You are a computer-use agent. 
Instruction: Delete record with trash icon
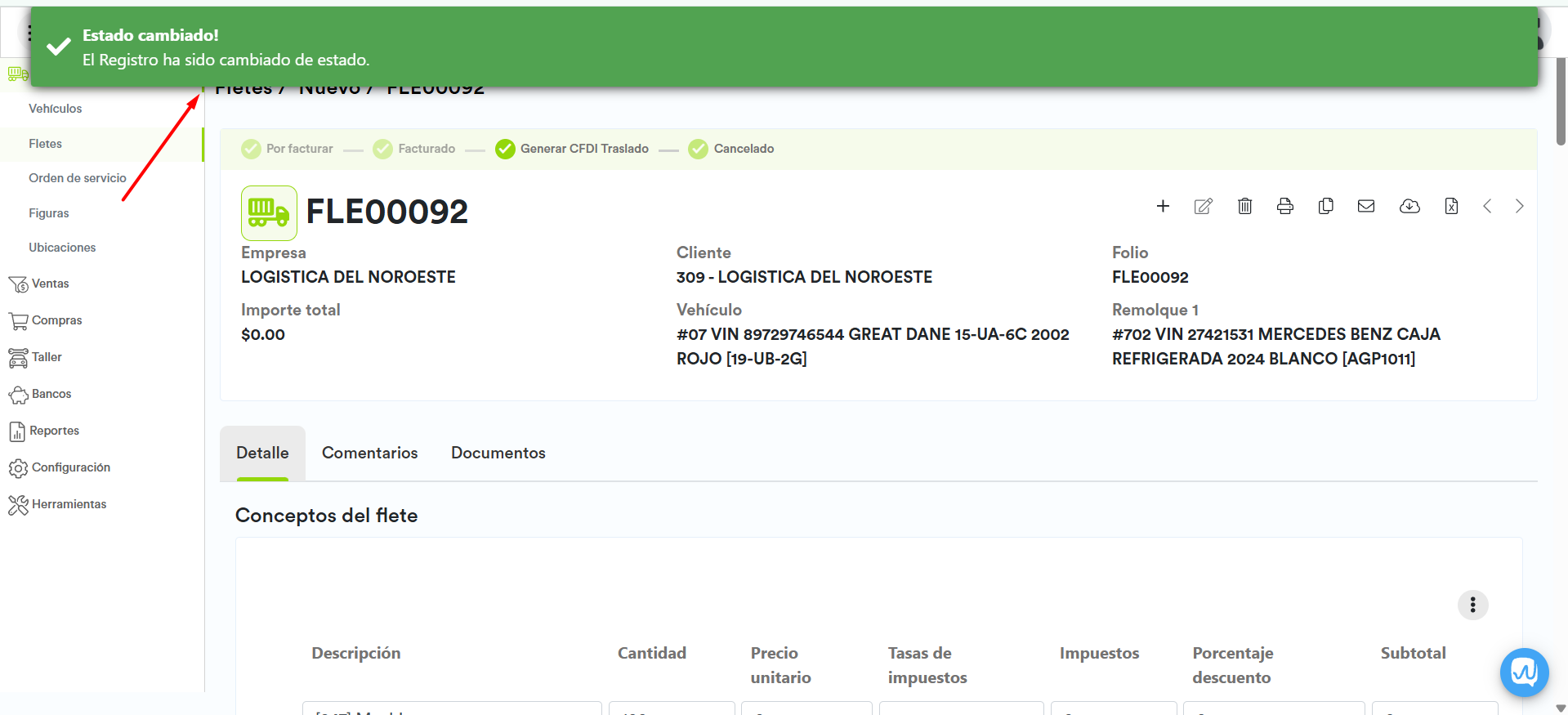pyautogui.click(x=1244, y=206)
